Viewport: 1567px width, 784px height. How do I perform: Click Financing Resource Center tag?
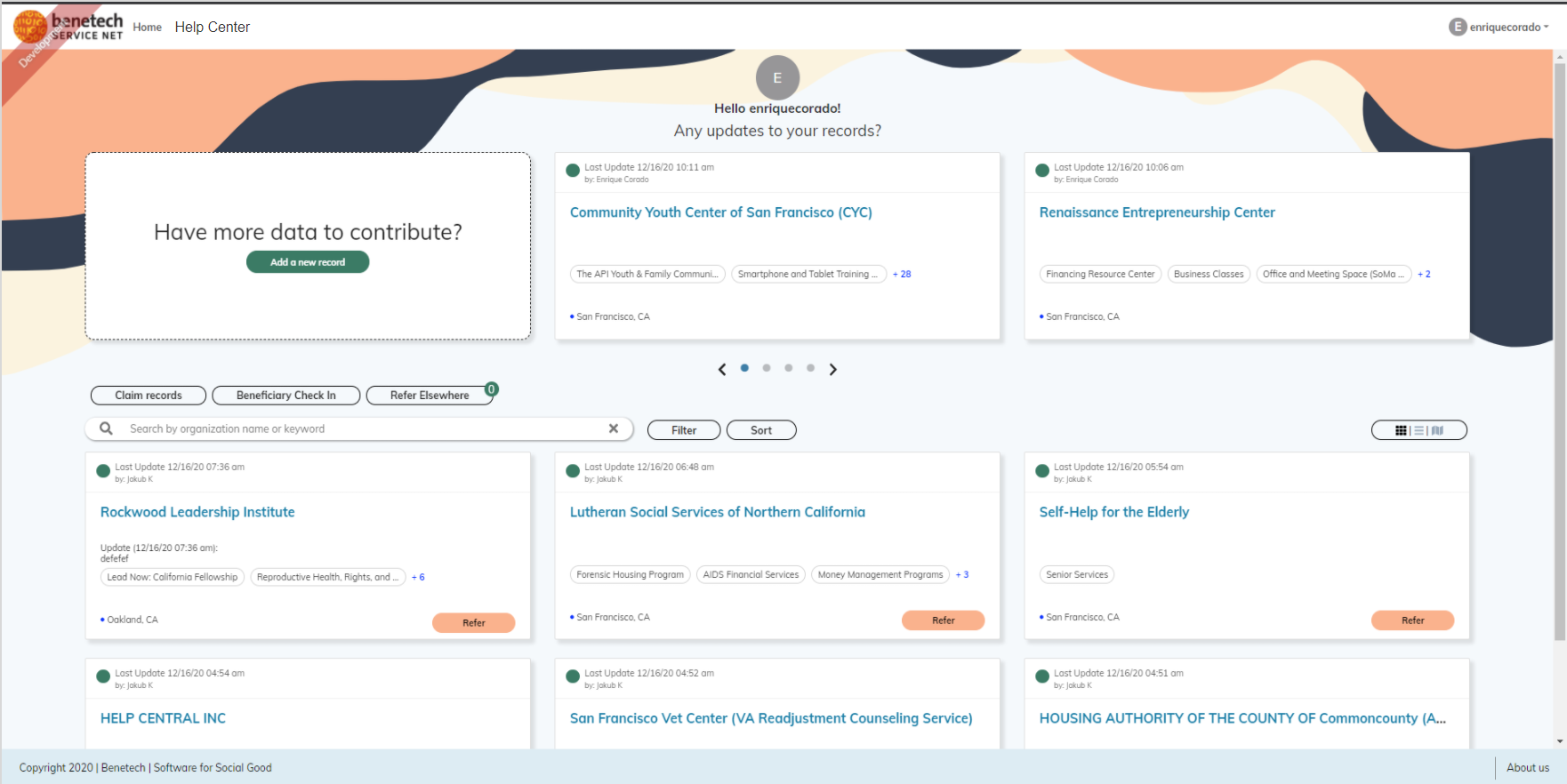pos(1100,274)
